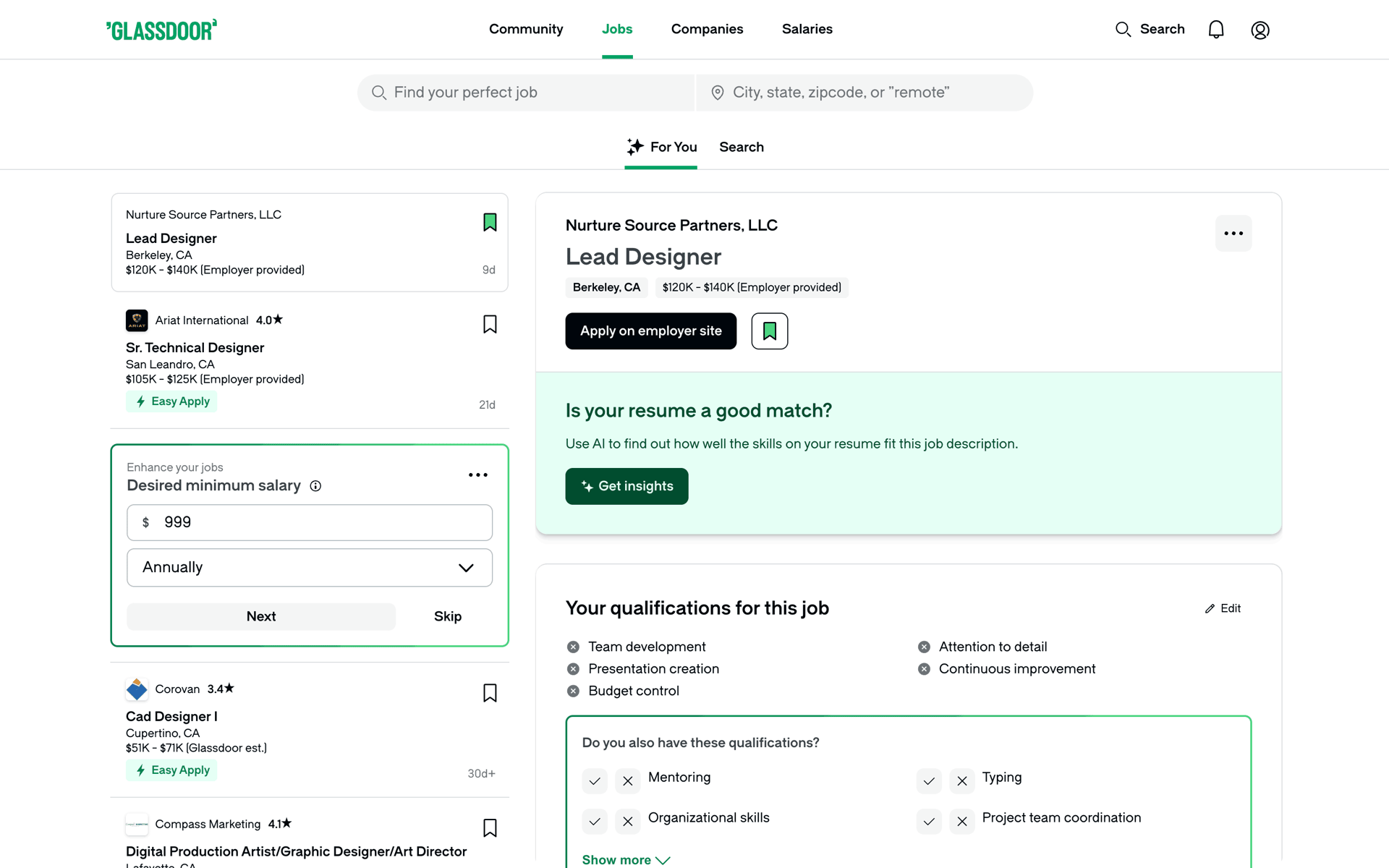Click the info icon next to Desired minimum salary

click(x=315, y=486)
